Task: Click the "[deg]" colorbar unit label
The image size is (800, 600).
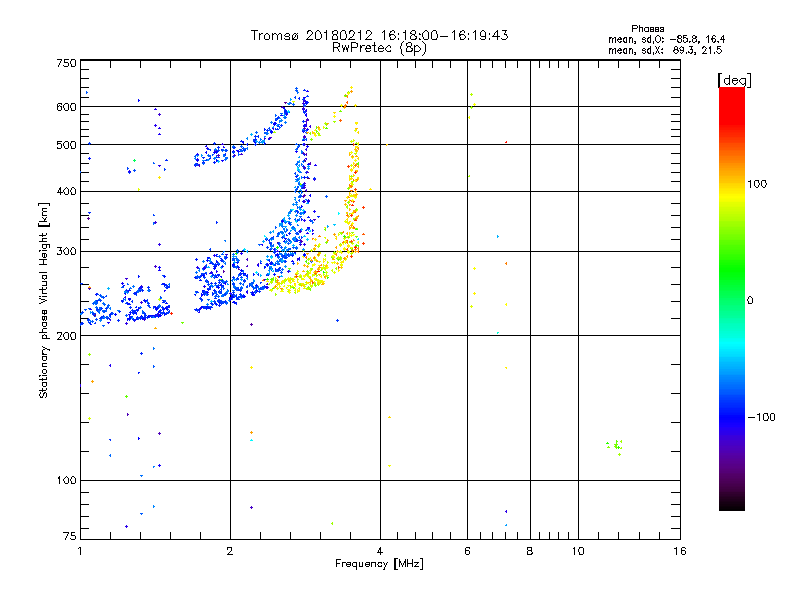Action: tap(734, 80)
